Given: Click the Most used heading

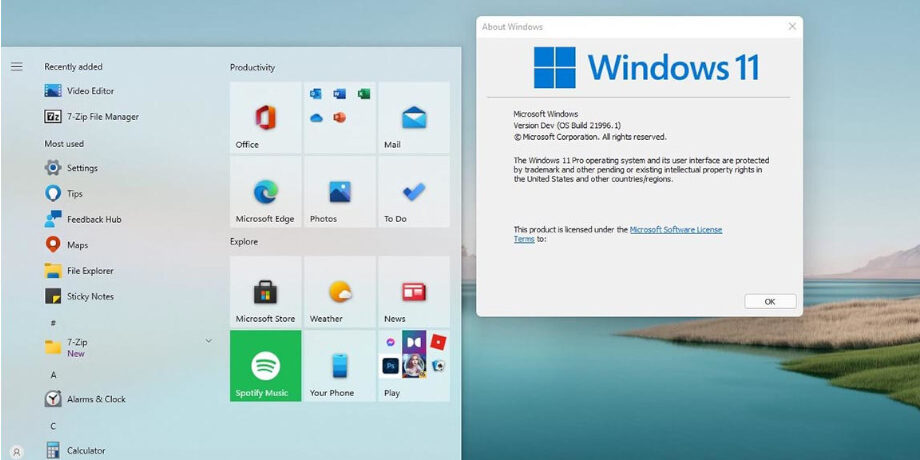Looking at the screenshot, I should tap(64, 144).
